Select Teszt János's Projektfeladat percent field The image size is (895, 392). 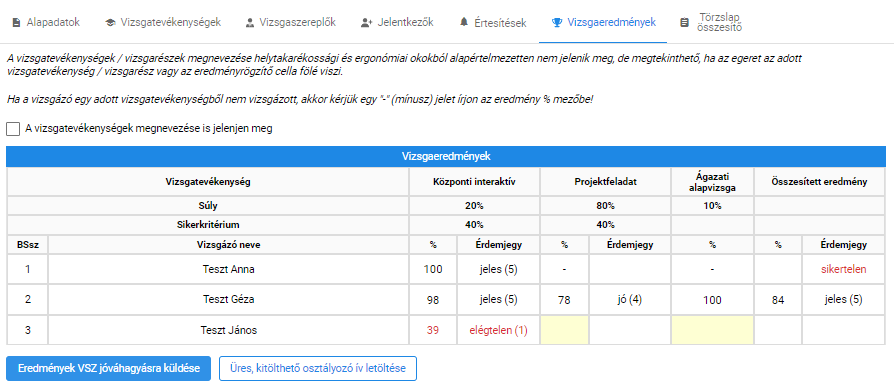tap(565, 330)
